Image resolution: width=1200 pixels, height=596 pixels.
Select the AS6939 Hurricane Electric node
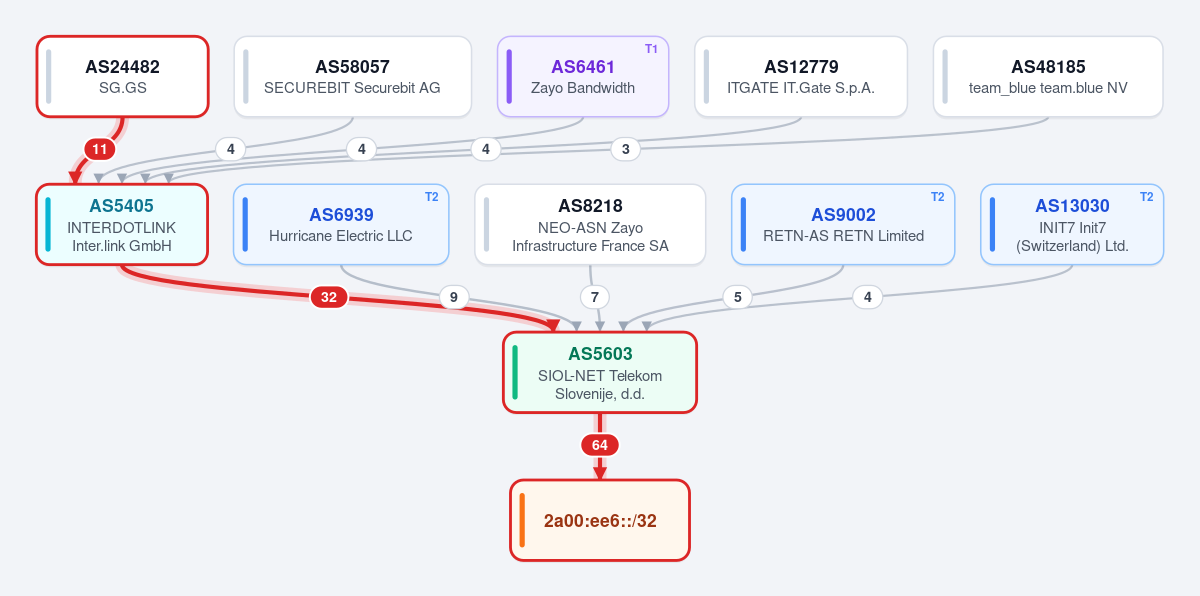tap(341, 225)
